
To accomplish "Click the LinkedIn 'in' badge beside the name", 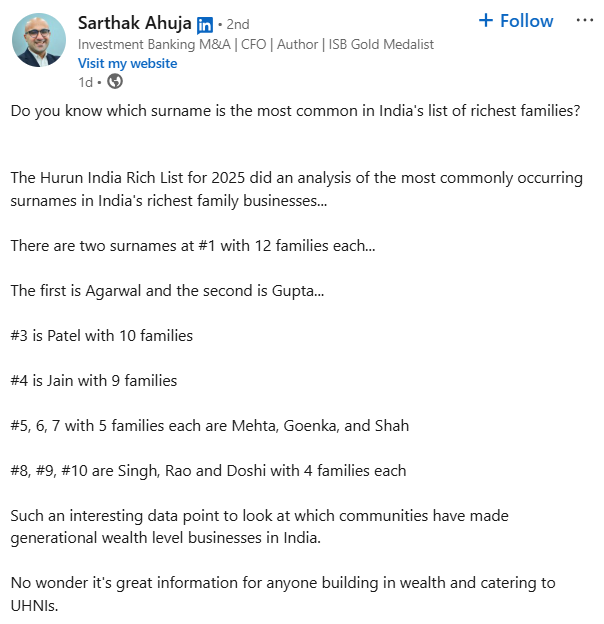I will tap(205, 25).
